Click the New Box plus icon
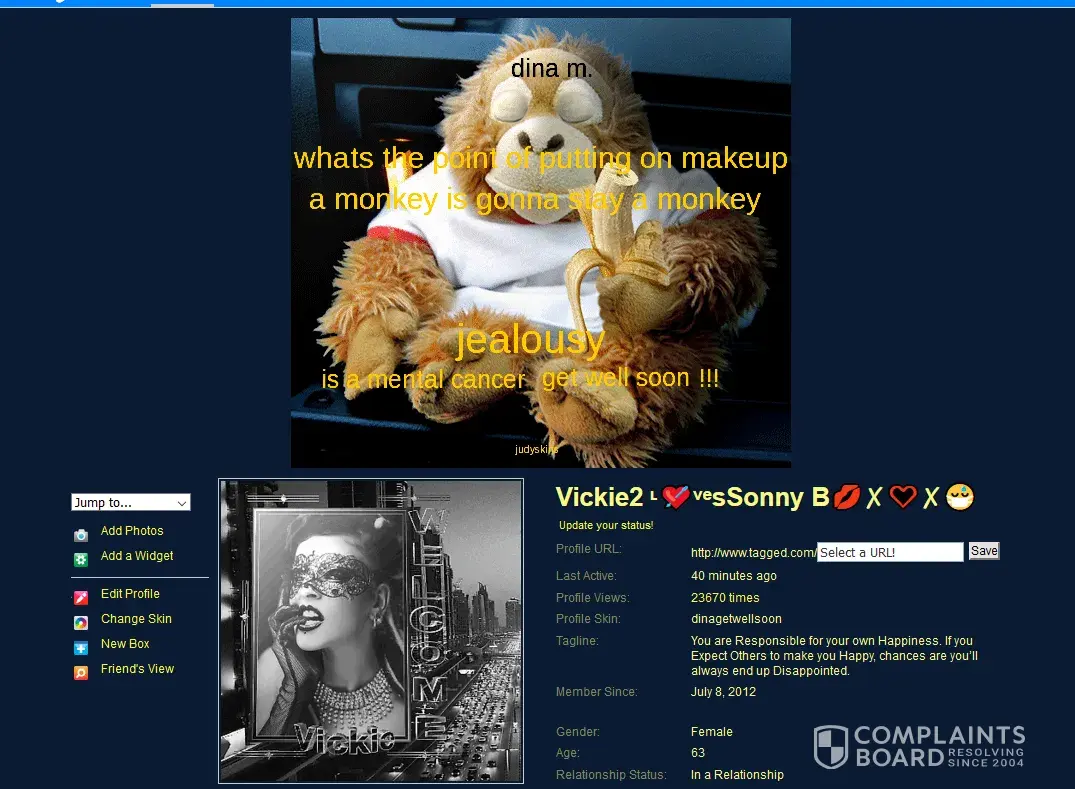 [x=81, y=648]
